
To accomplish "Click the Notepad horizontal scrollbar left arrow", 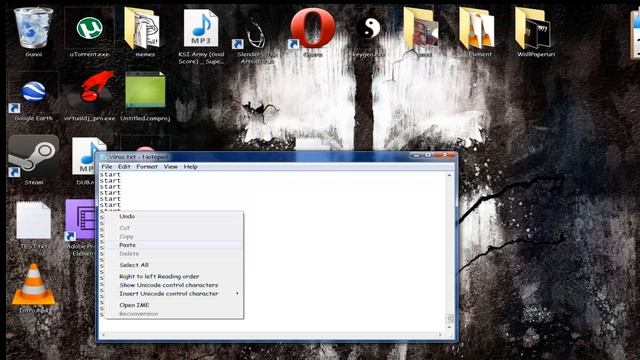I will [x=104, y=335].
